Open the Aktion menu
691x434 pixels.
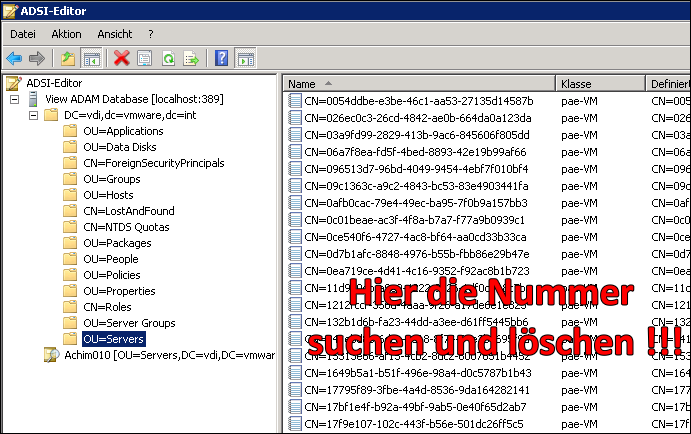pyautogui.click(x=66, y=33)
